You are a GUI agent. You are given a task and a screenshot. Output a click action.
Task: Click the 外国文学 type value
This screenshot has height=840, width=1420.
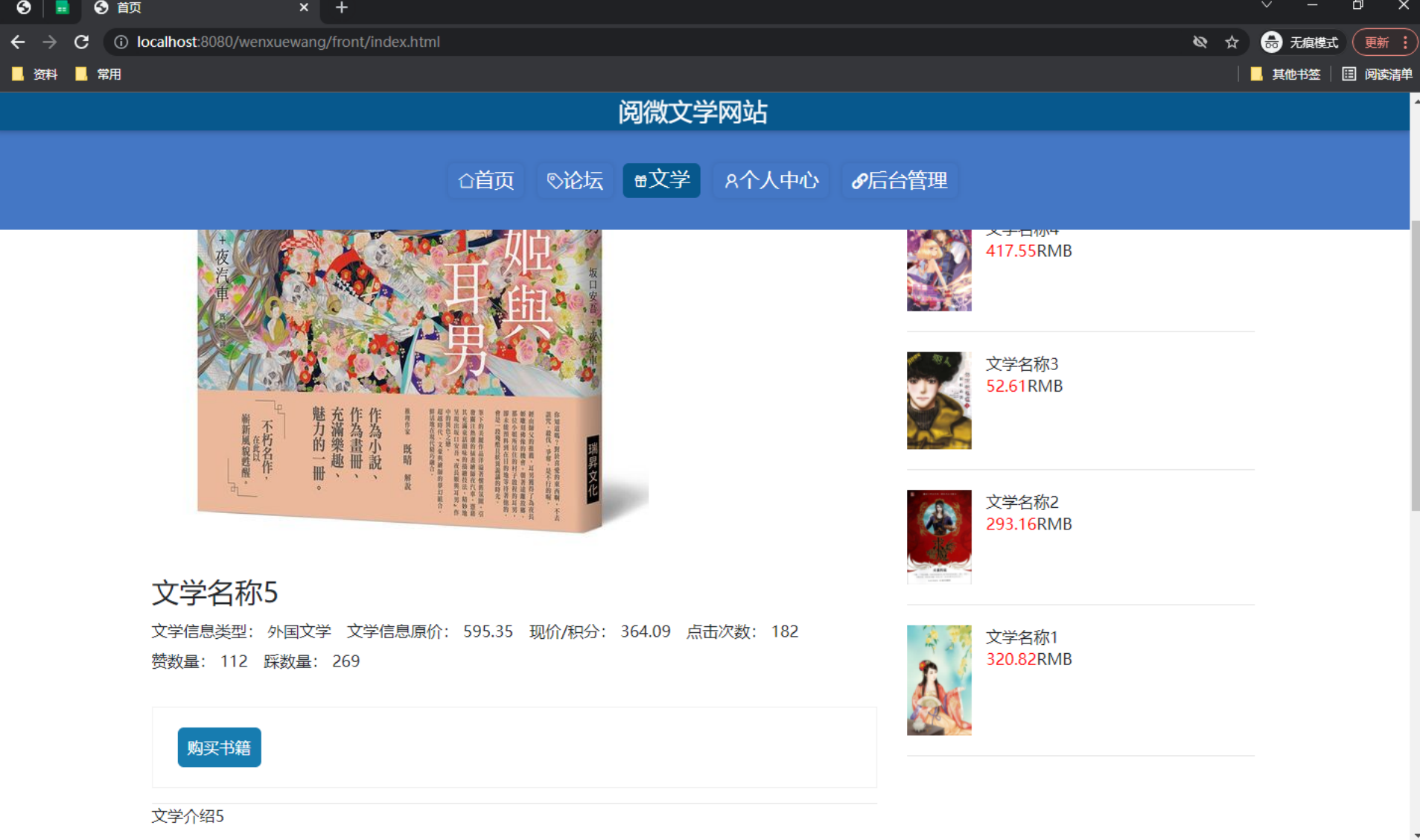click(x=299, y=631)
